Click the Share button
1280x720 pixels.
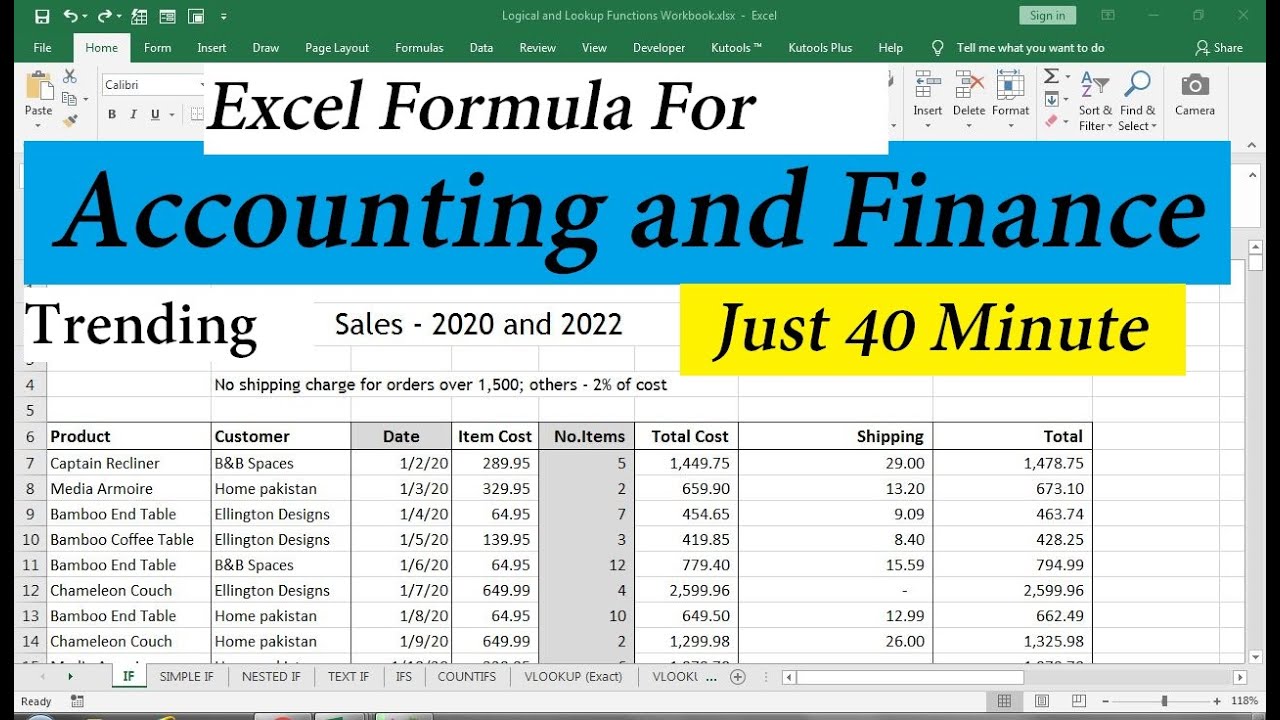1219,48
